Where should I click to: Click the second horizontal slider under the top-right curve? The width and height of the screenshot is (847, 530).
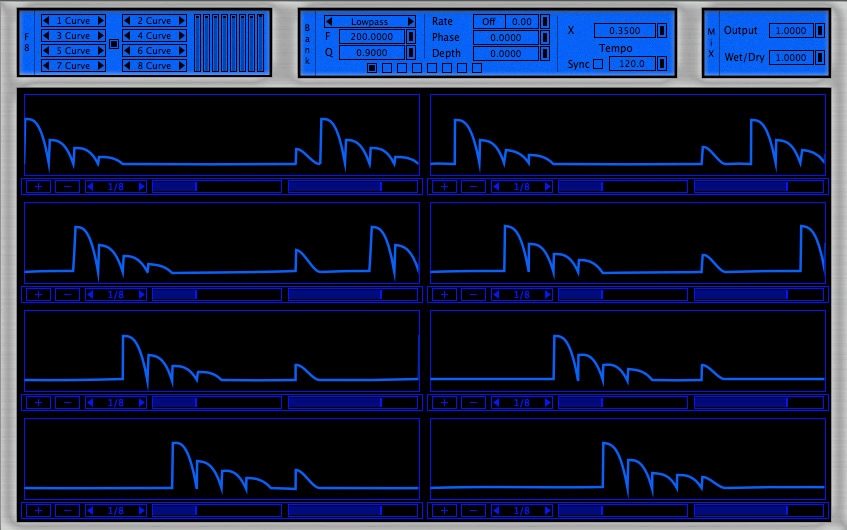click(x=759, y=187)
